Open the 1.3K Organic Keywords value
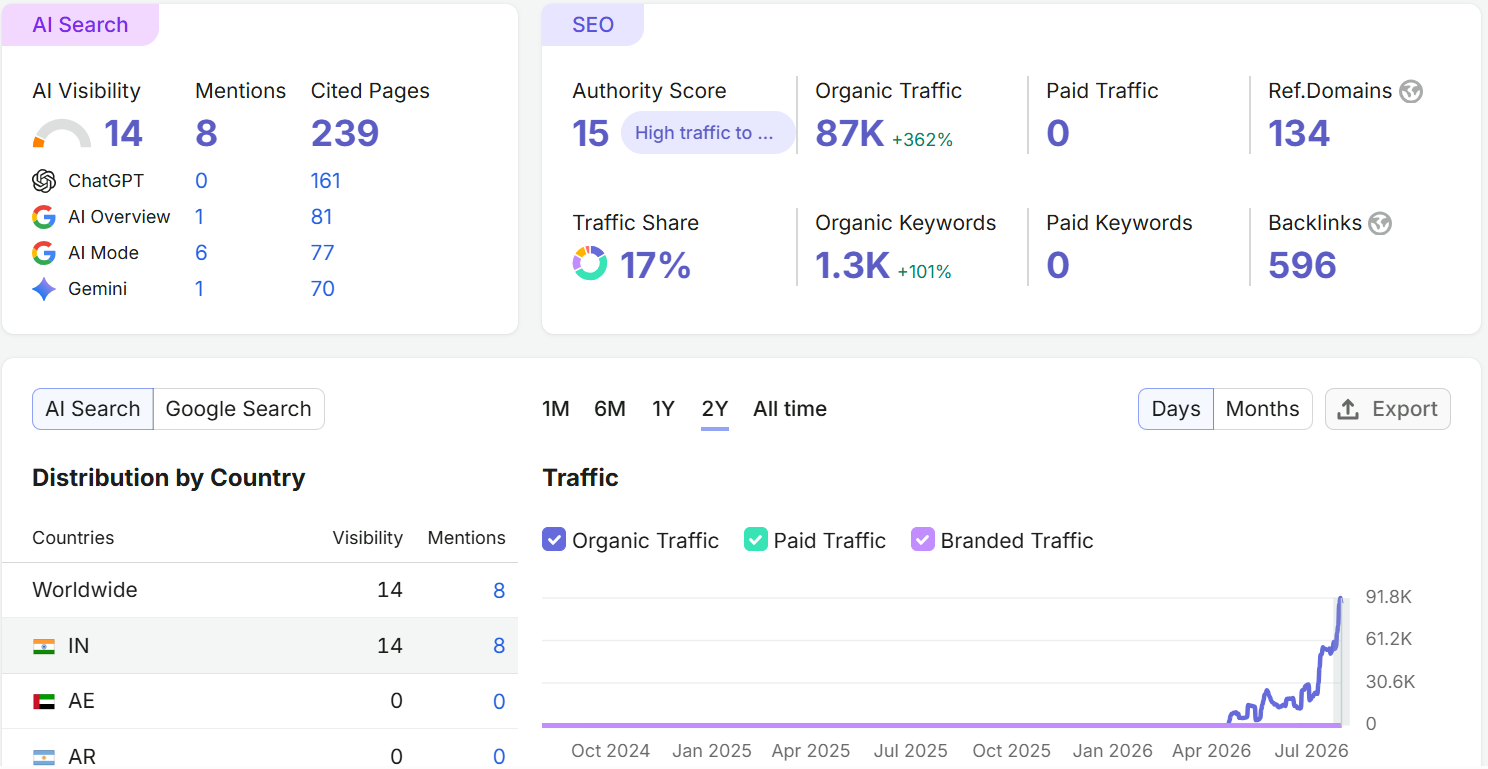The image size is (1488, 769). 853,265
